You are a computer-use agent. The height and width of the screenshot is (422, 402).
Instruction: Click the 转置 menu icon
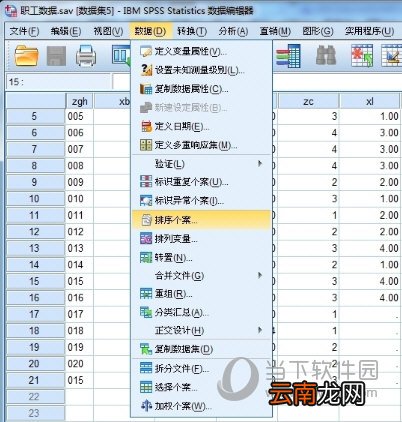pos(146,257)
